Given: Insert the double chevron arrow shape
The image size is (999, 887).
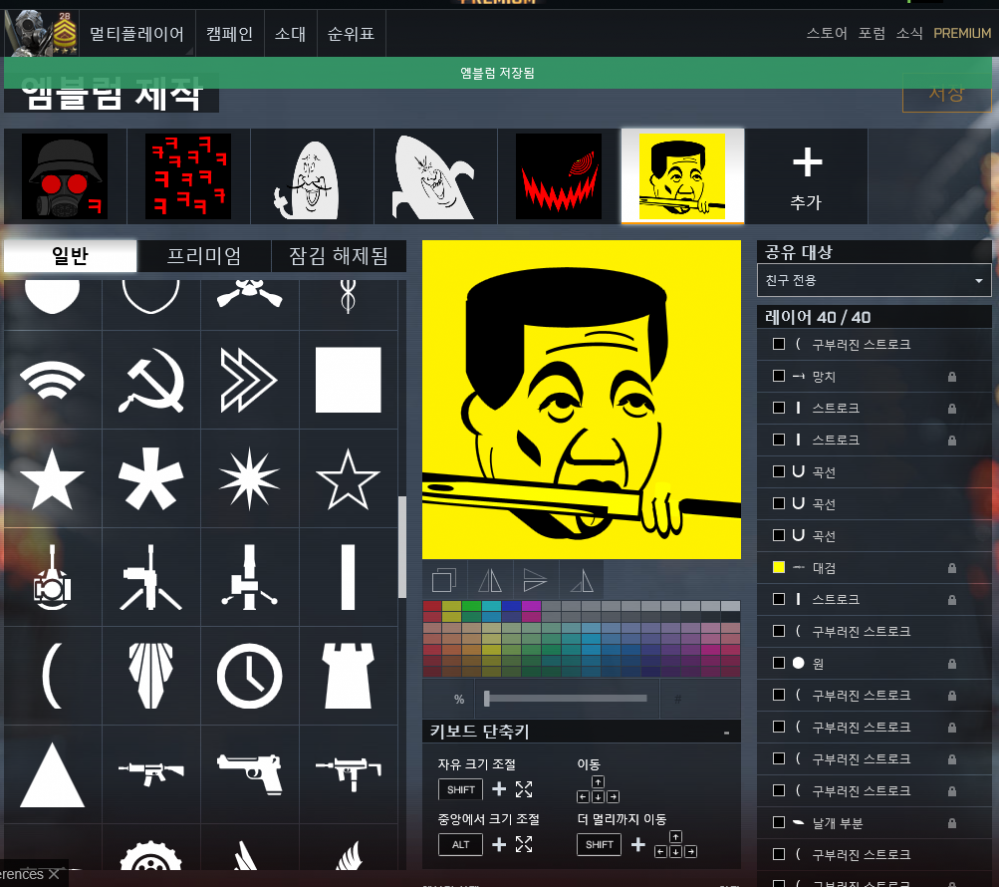Looking at the screenshot, I should (249, 381).
